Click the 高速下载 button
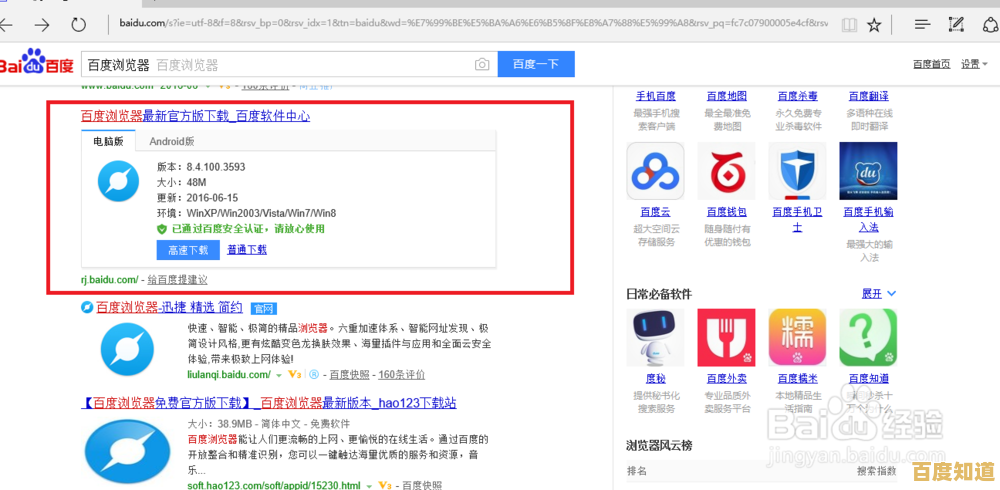 pos(188,250)
